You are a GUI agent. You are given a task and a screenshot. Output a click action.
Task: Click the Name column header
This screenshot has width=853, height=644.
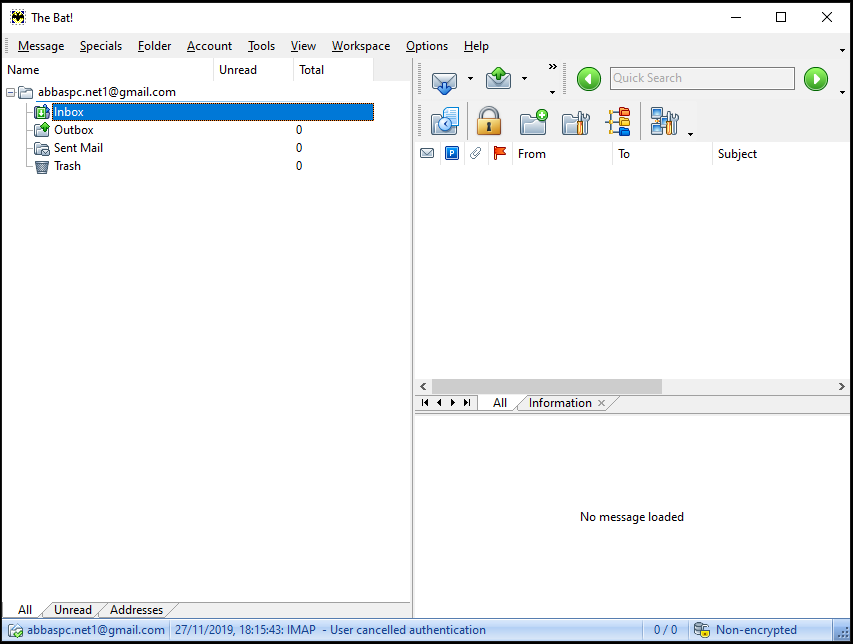[x=108, y=70]
